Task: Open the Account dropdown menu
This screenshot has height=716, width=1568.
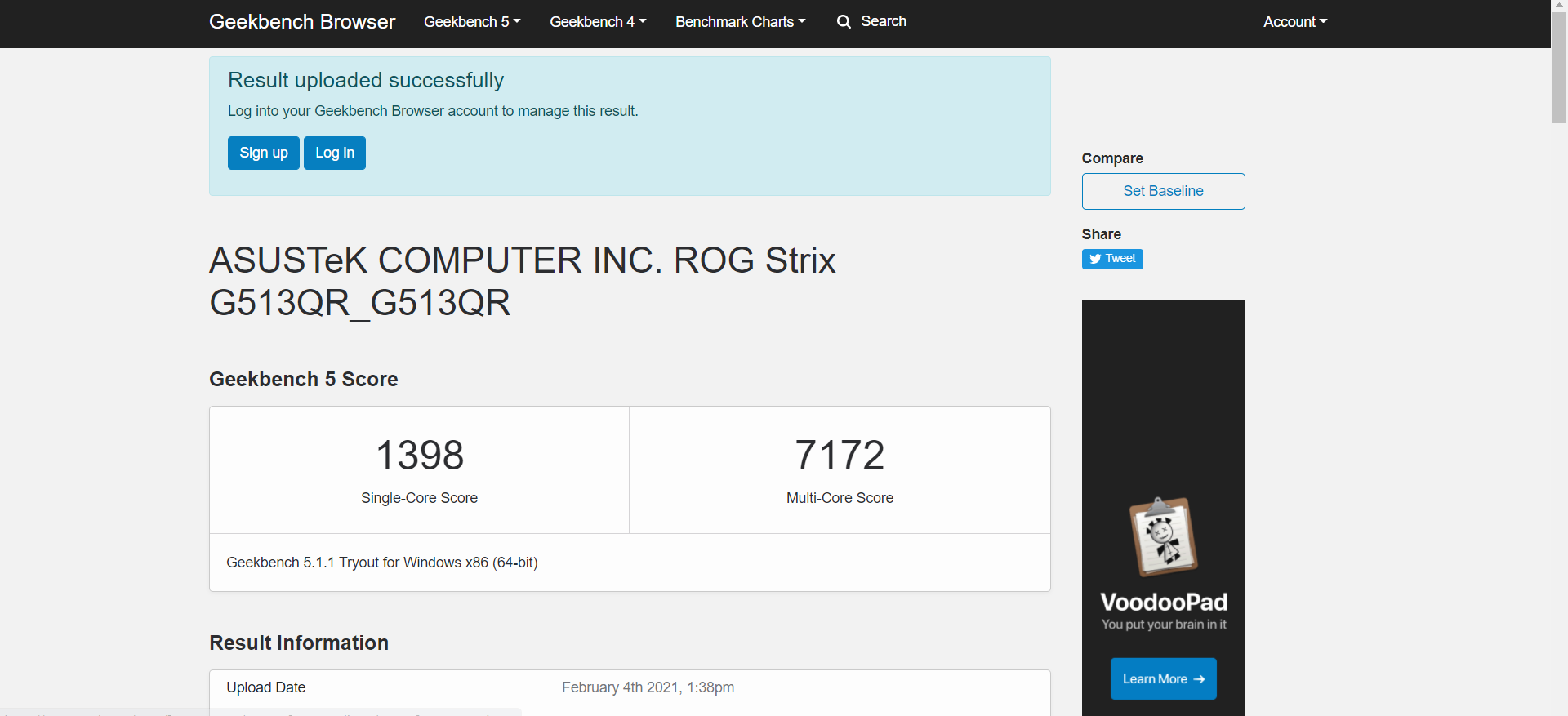Action: point(1294,22)
